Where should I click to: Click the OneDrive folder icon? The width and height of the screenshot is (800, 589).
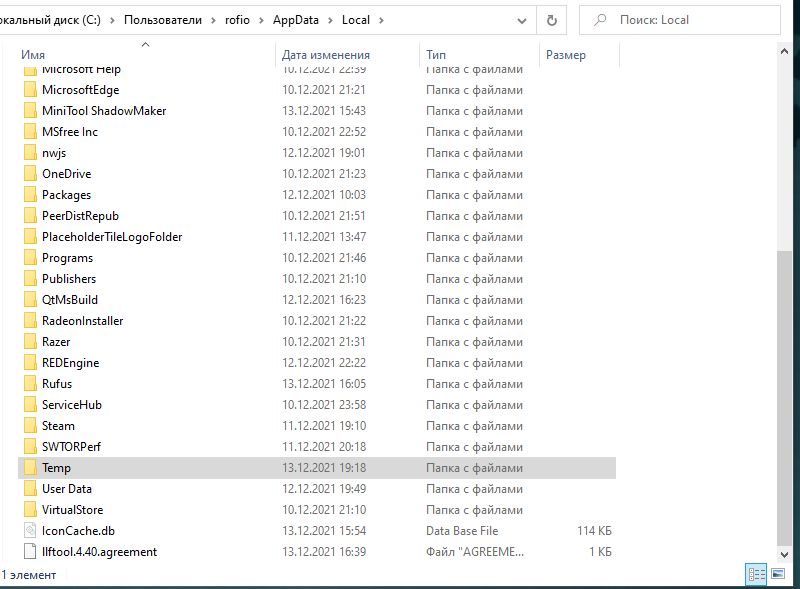coord(30,174)
